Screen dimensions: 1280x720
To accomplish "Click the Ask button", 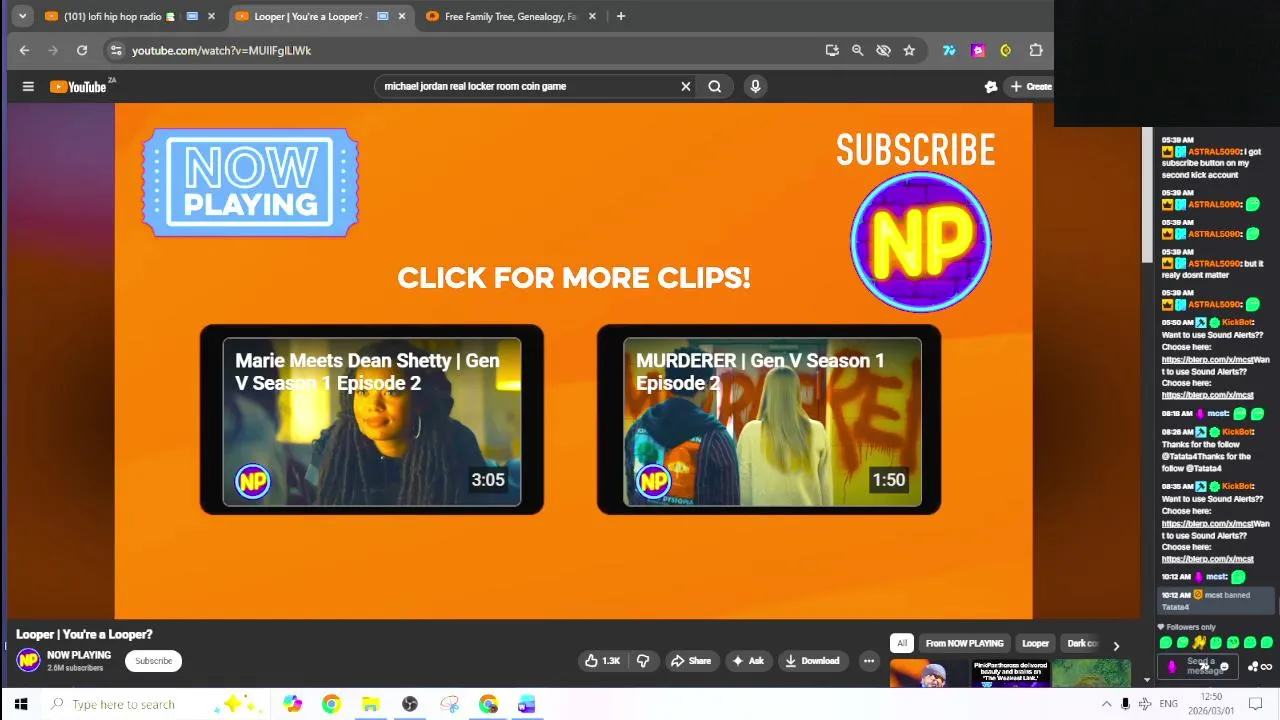I will point(748,661).
